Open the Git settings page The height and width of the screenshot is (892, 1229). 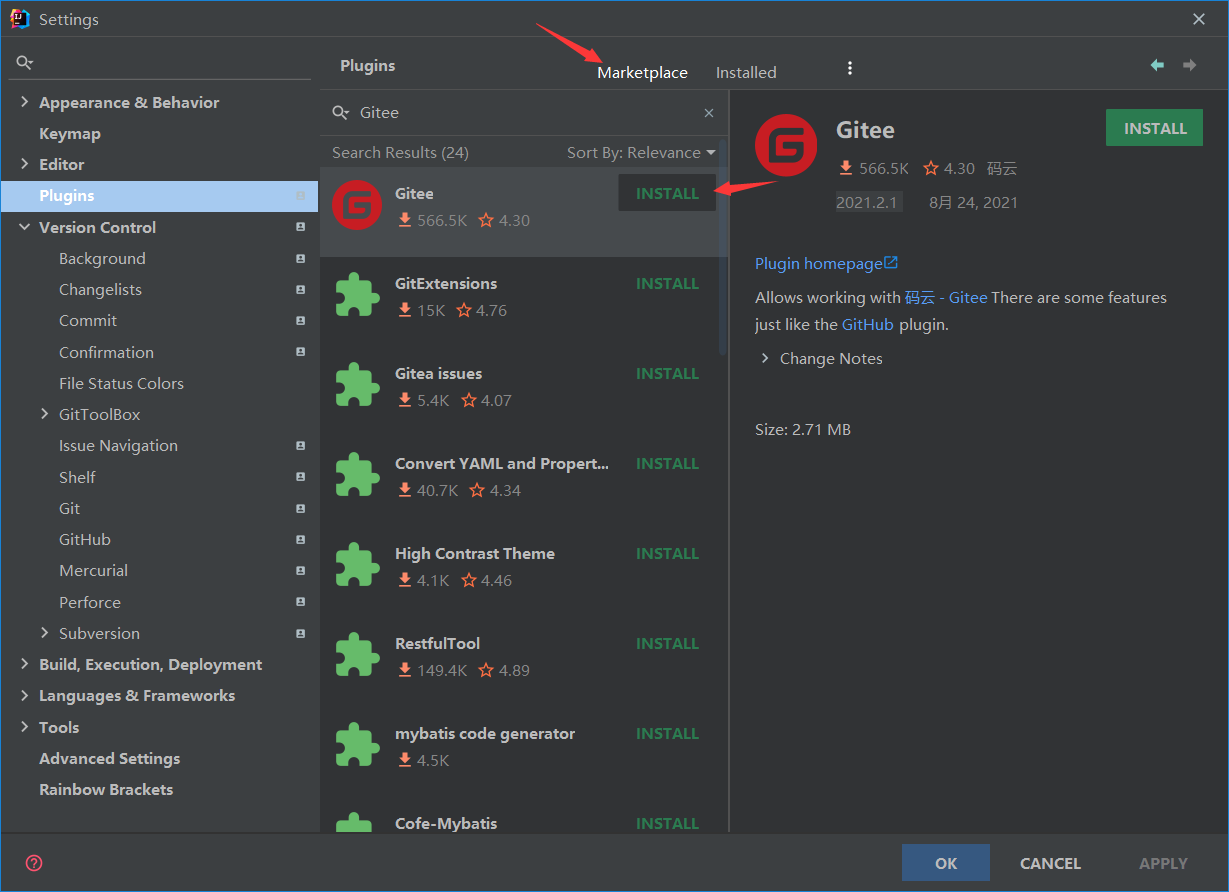pyautogui.click(x=69, y=508)
